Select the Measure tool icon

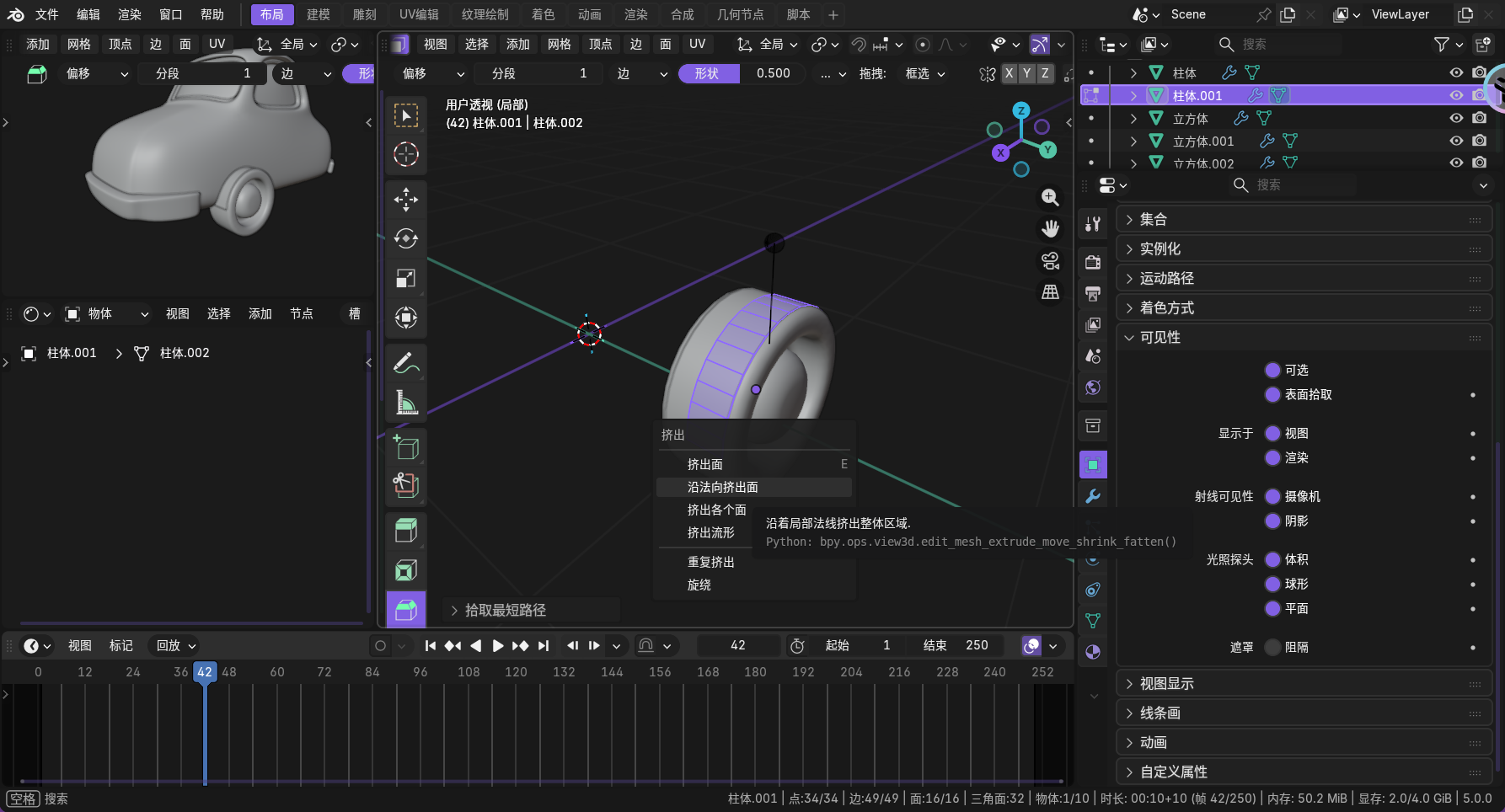point(406,403)
